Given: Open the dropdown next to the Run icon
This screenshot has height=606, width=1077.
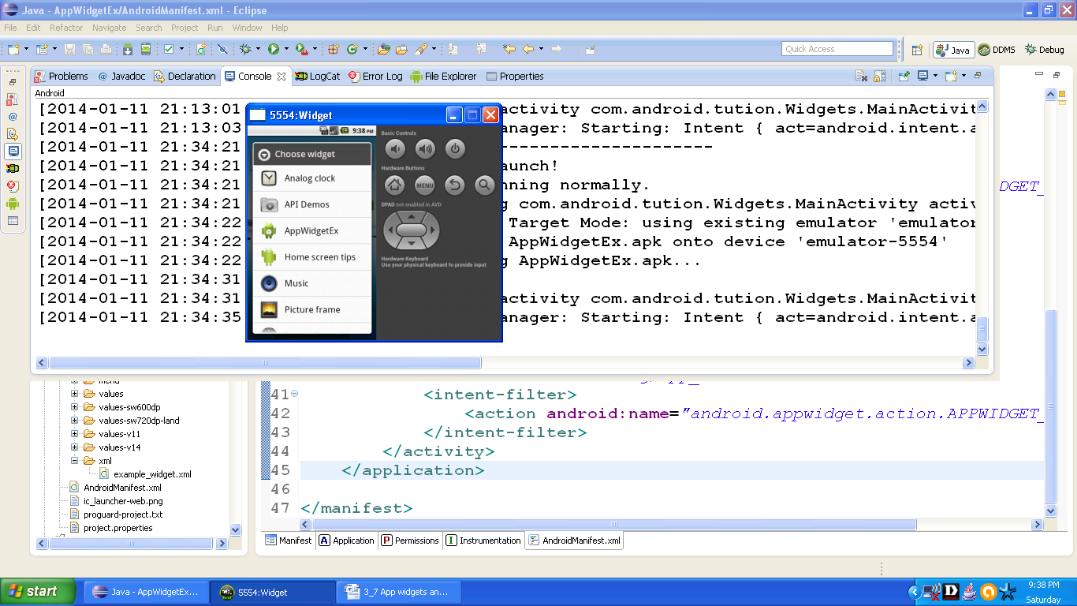Looking at the screenshot, I should [286, 49].
